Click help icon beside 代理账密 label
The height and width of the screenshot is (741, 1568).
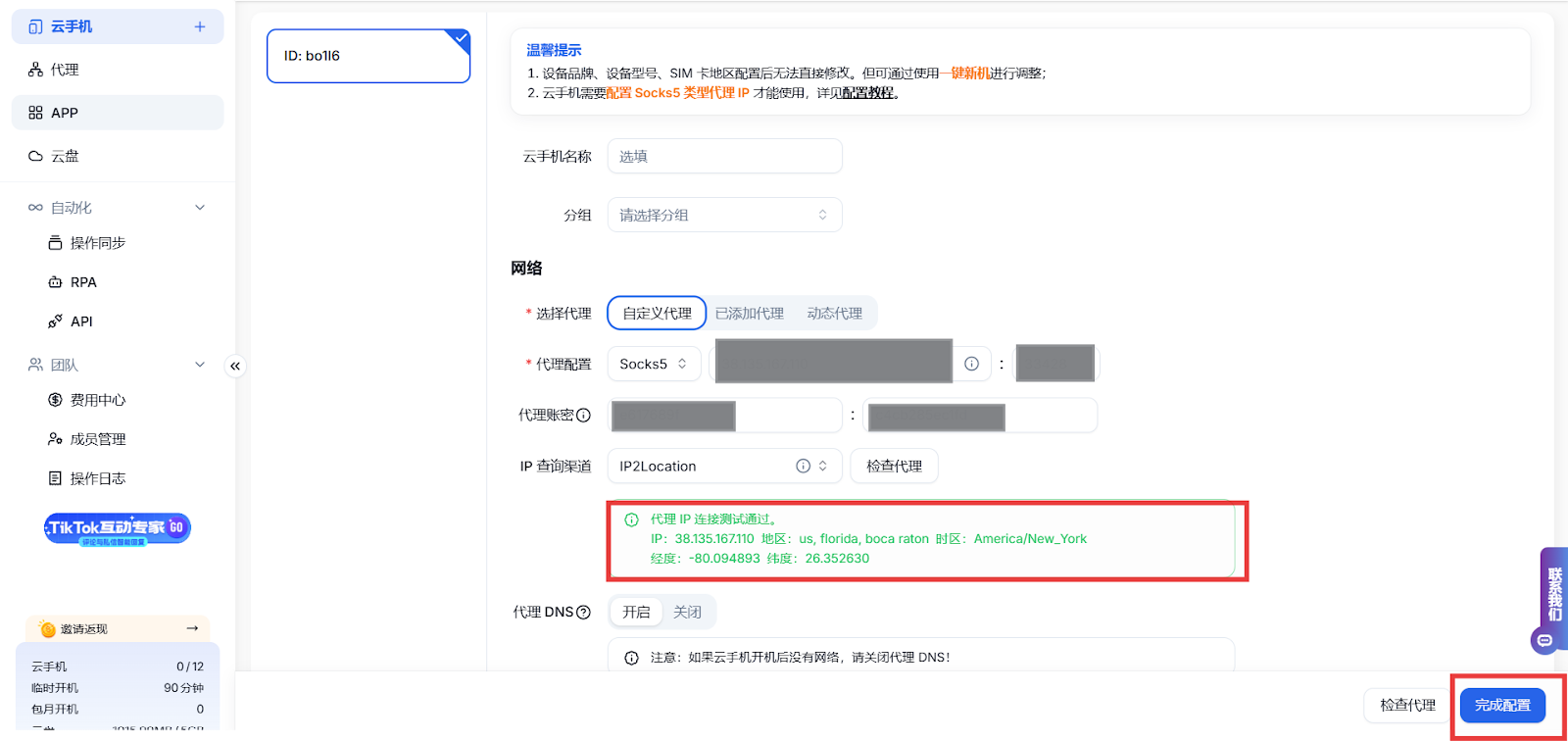coord(584,415)
